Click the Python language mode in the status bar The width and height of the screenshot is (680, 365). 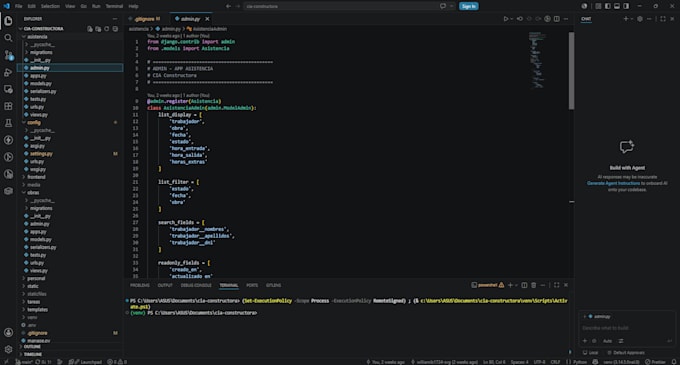click(580, 362)
